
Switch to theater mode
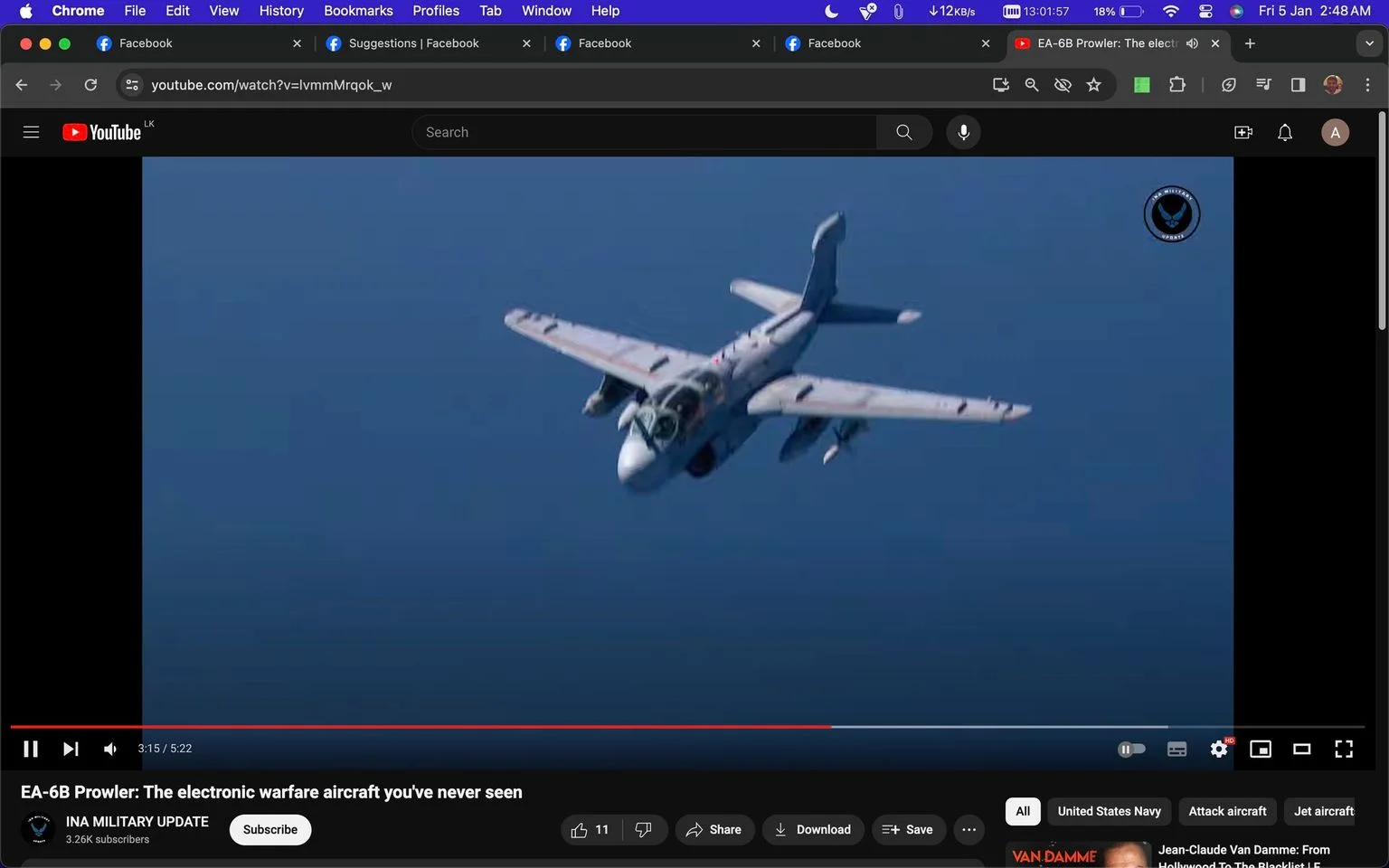coord(1302,749)
